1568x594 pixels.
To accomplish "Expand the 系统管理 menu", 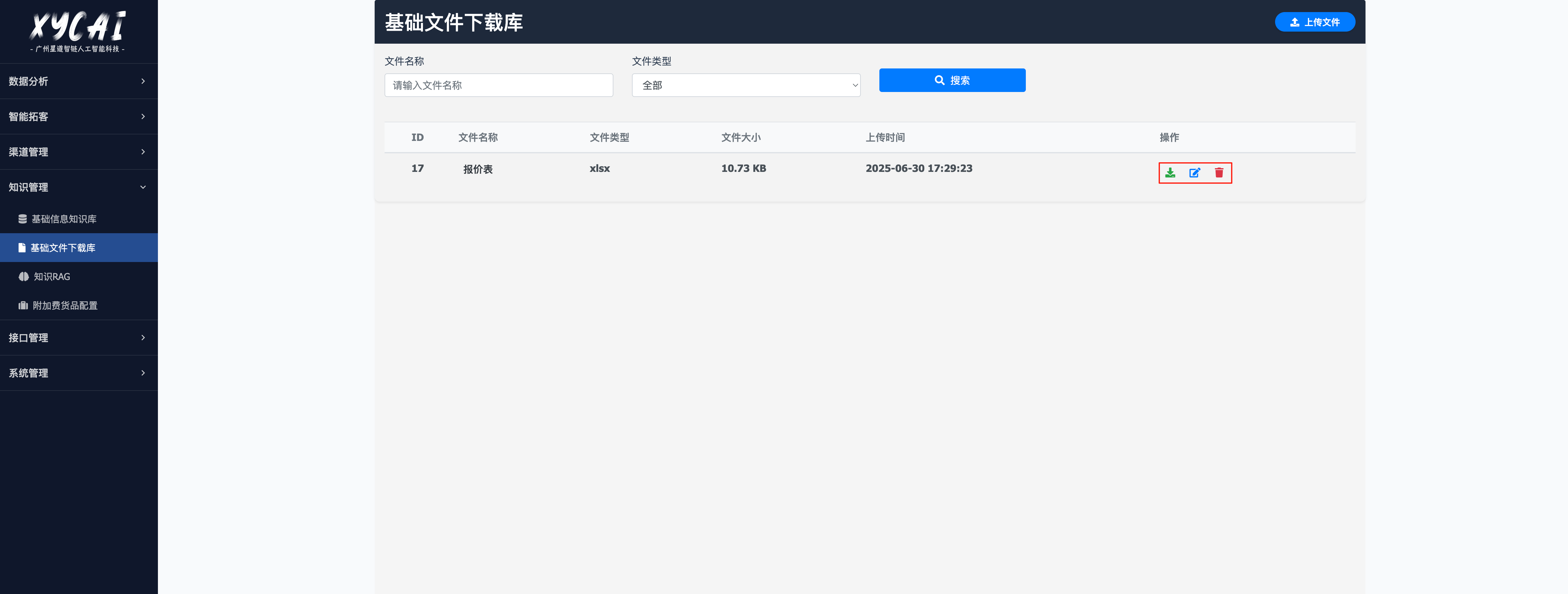I will [79, 373].
